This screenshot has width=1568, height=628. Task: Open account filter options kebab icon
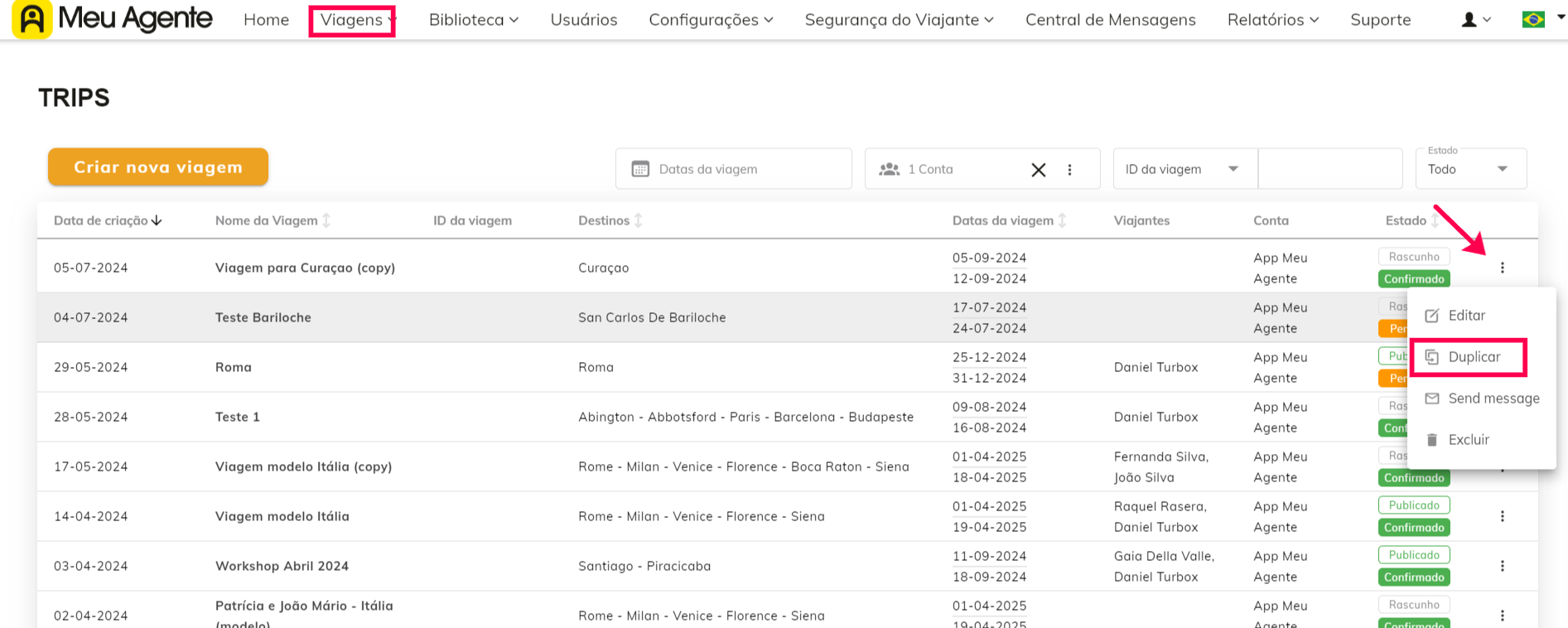[1069, 170]
